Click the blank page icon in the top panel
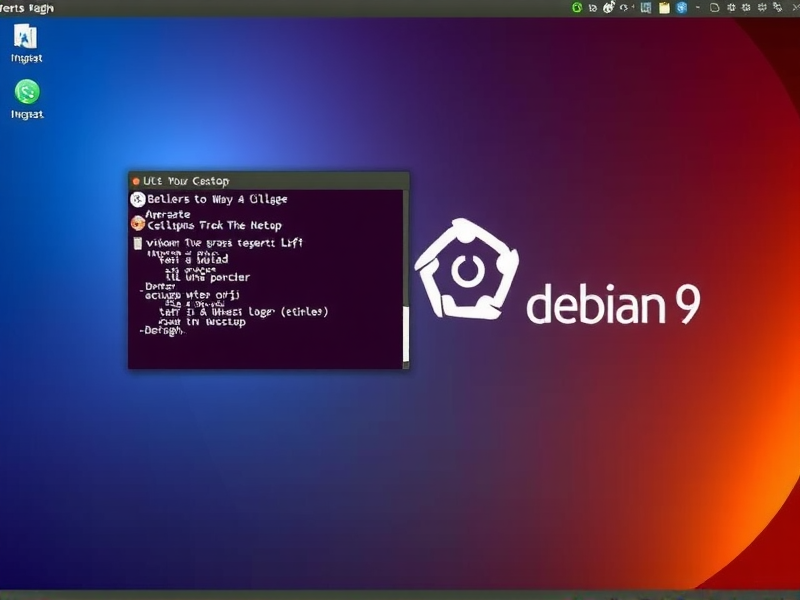 coord(713,8)
